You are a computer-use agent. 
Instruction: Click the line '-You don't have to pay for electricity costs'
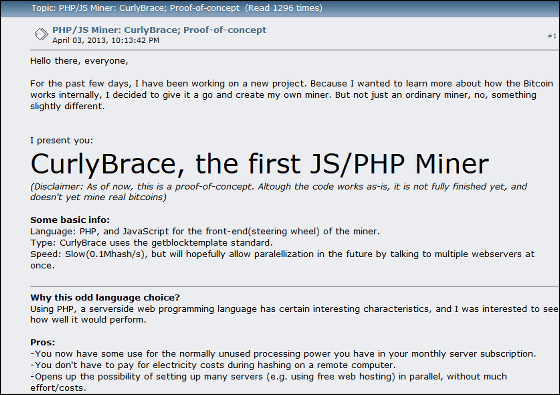(213, 365)
